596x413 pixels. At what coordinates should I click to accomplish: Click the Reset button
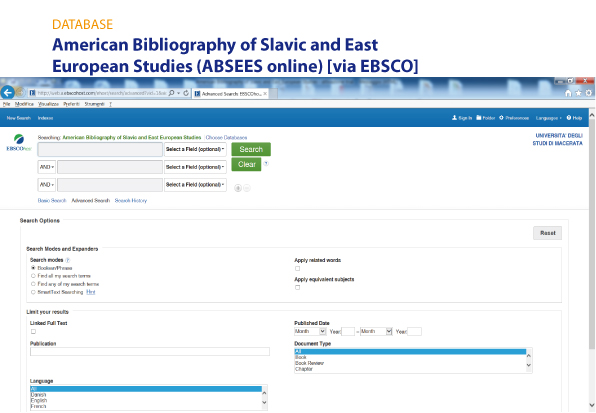click(x=547, y=233)
